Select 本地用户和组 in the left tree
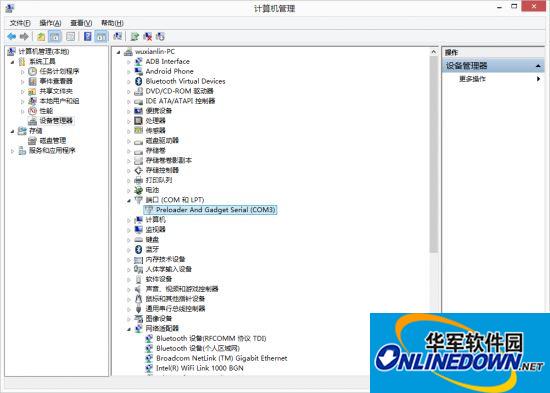This screenshot has width=550, height=393. pos(59,101)
